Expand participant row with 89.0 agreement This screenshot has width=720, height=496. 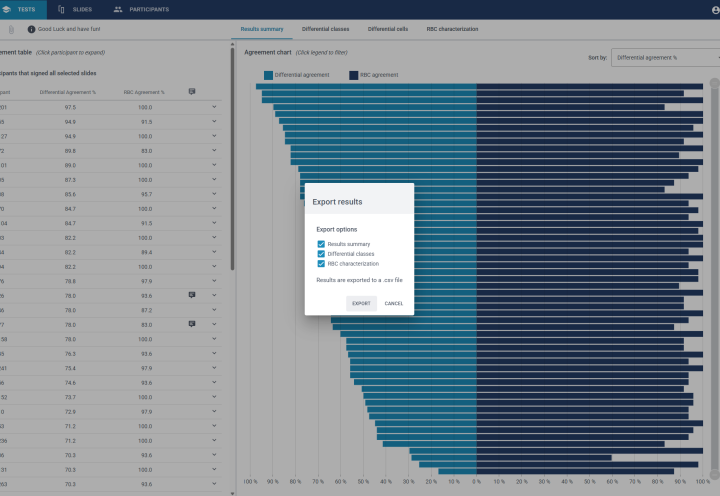tap(214, 164)
